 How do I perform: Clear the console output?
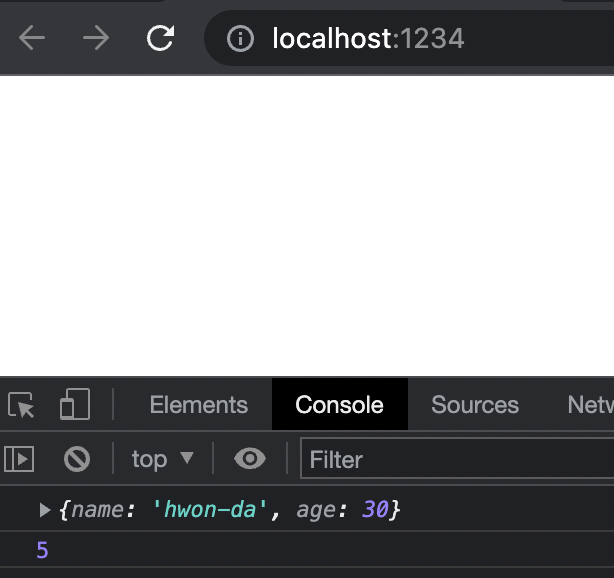click(x=77, y=459)
